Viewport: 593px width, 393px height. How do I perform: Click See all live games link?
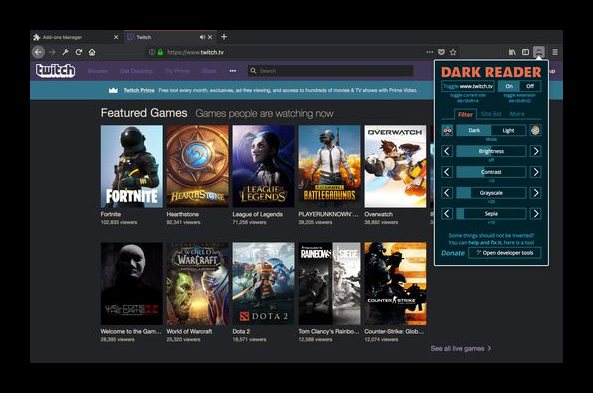tap(461, 348)
